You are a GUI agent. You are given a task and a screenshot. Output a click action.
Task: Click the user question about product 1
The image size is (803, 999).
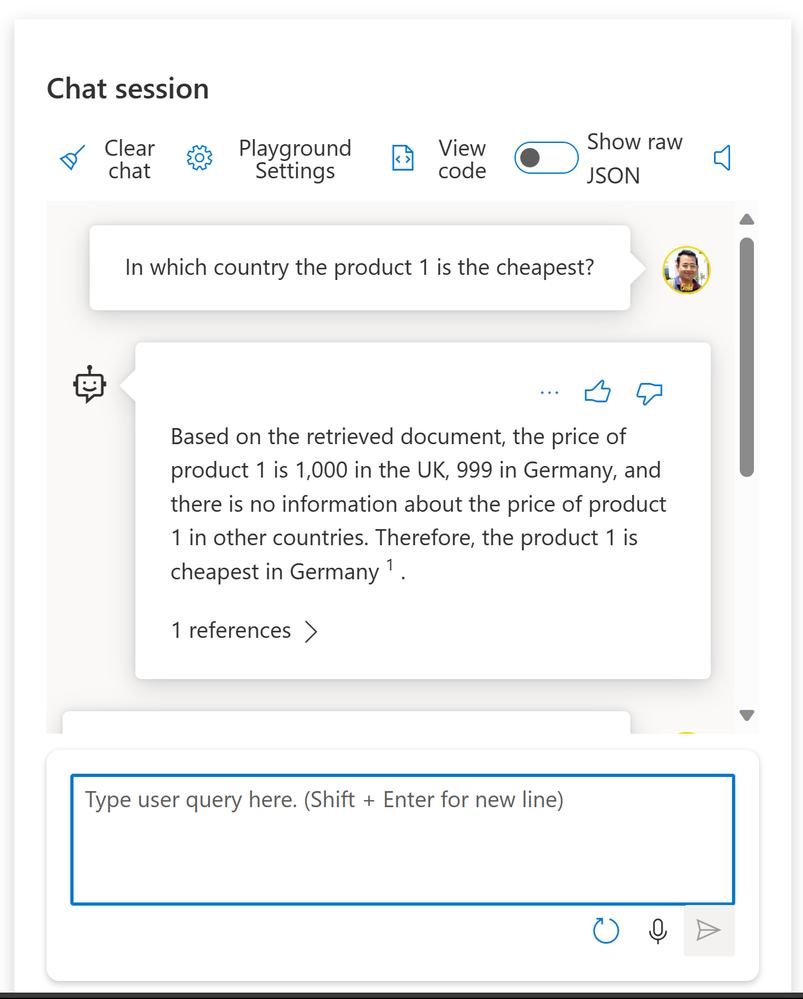pos(359,268)
